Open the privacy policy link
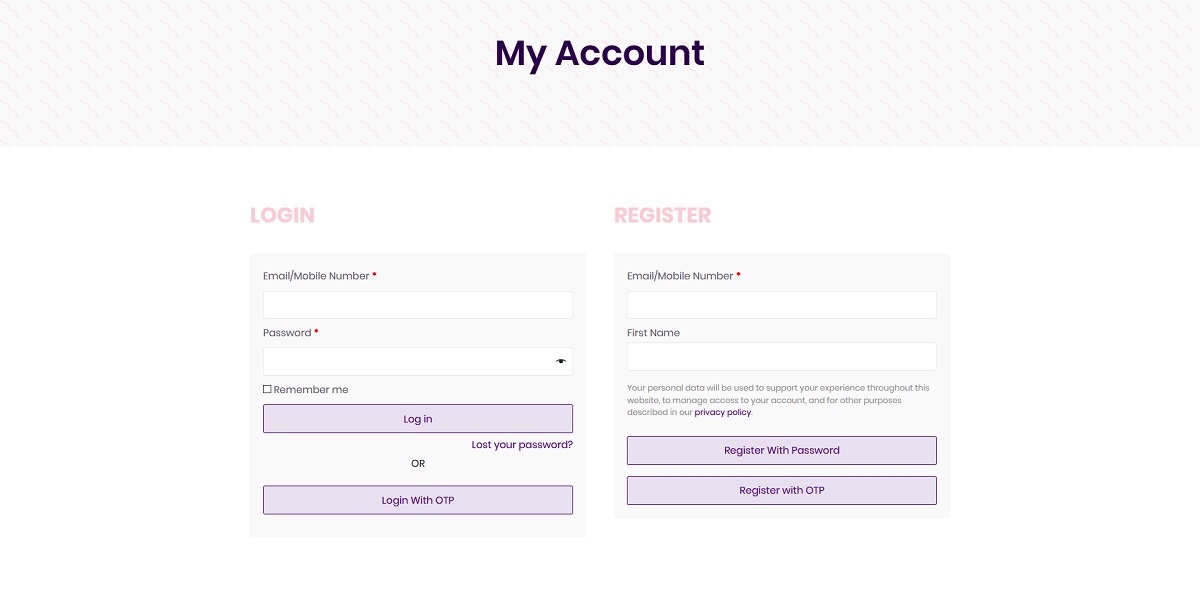 click(722, 412)
